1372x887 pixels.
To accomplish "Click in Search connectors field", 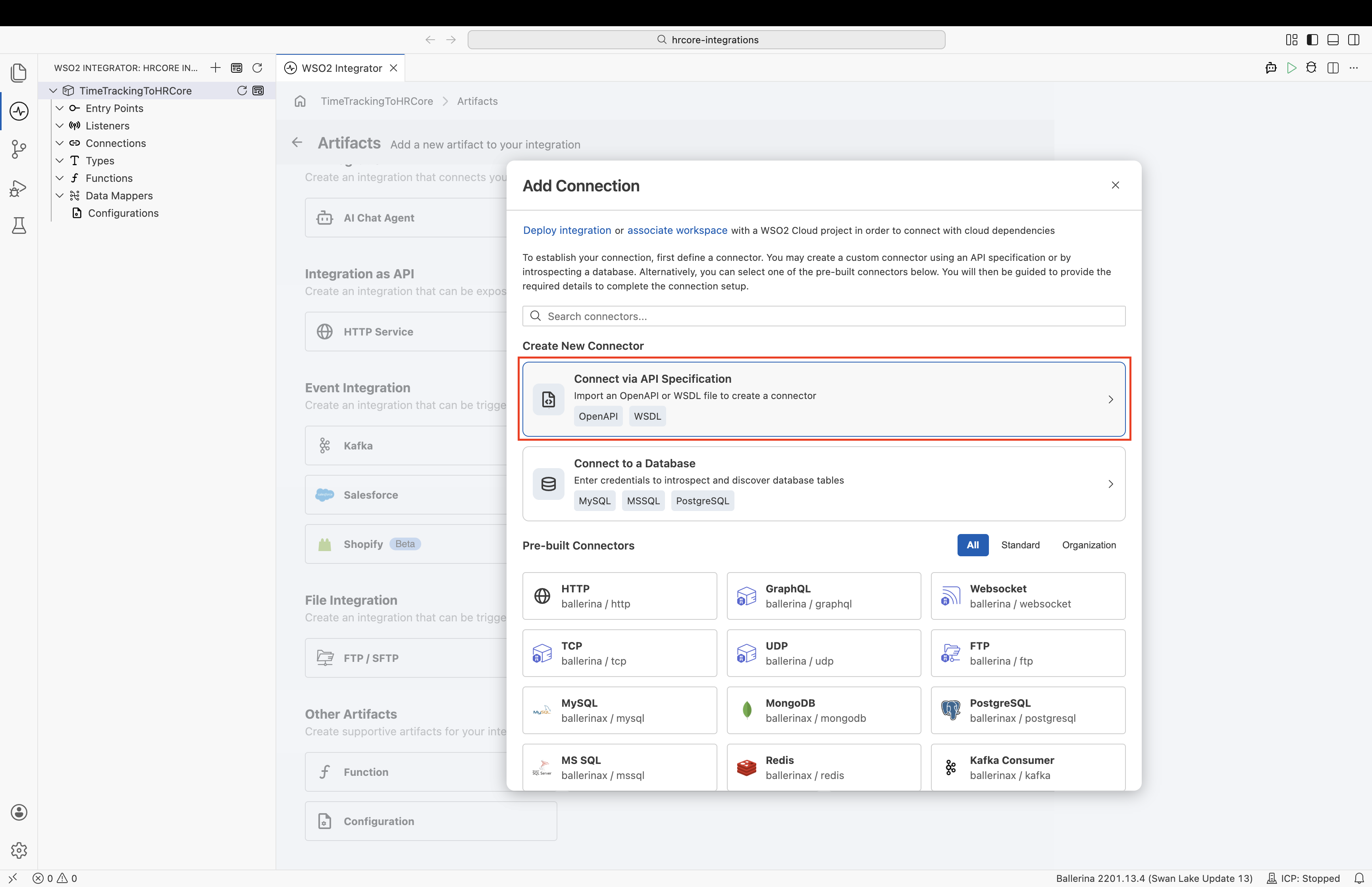I will (x=823, y=316).
